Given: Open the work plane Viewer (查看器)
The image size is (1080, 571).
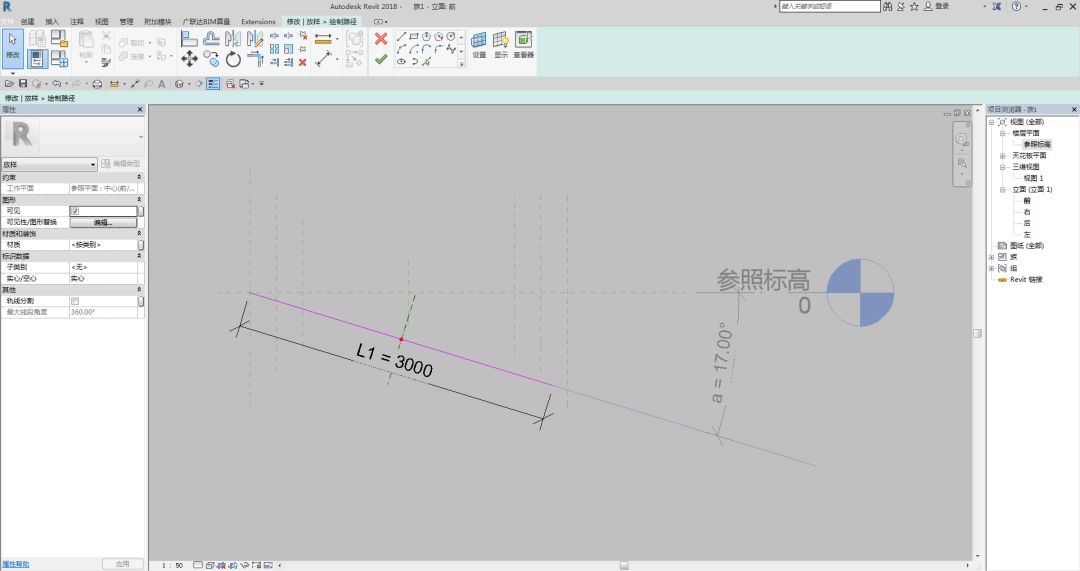Looking at the screenshot, I should (523, 45).
